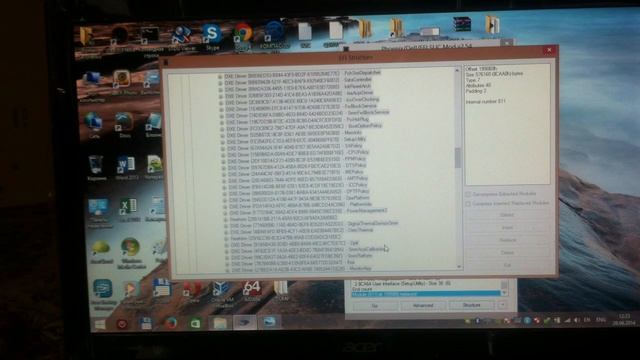640x360 pixels.
Task: Select highlighted Module row in Phoenix Tool log
Action: [x=426, y=294]
